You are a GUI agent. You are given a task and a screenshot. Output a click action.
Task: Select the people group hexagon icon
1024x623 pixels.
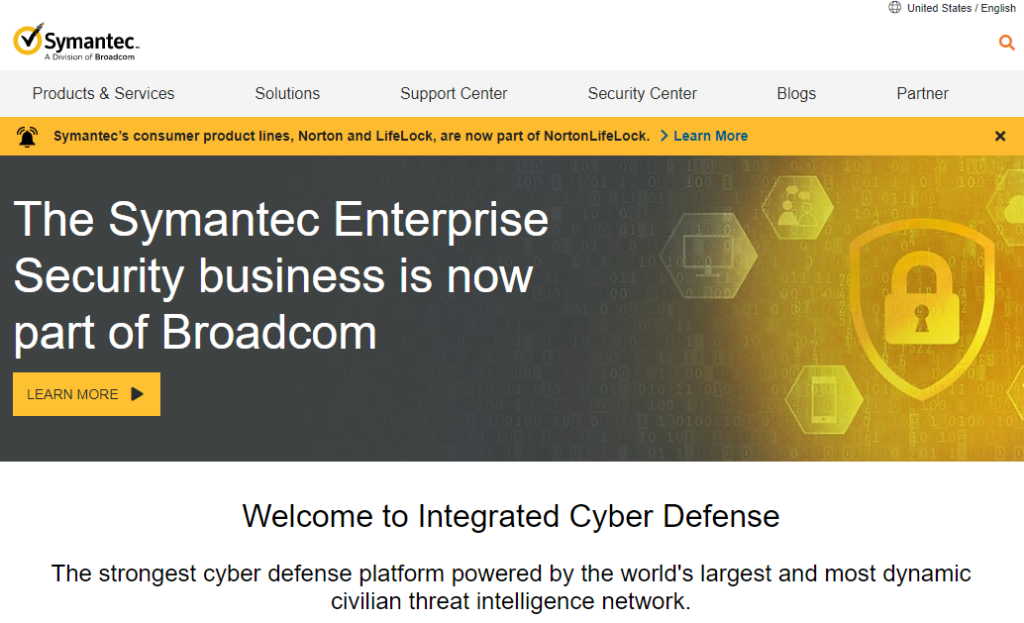pos(796,205)
